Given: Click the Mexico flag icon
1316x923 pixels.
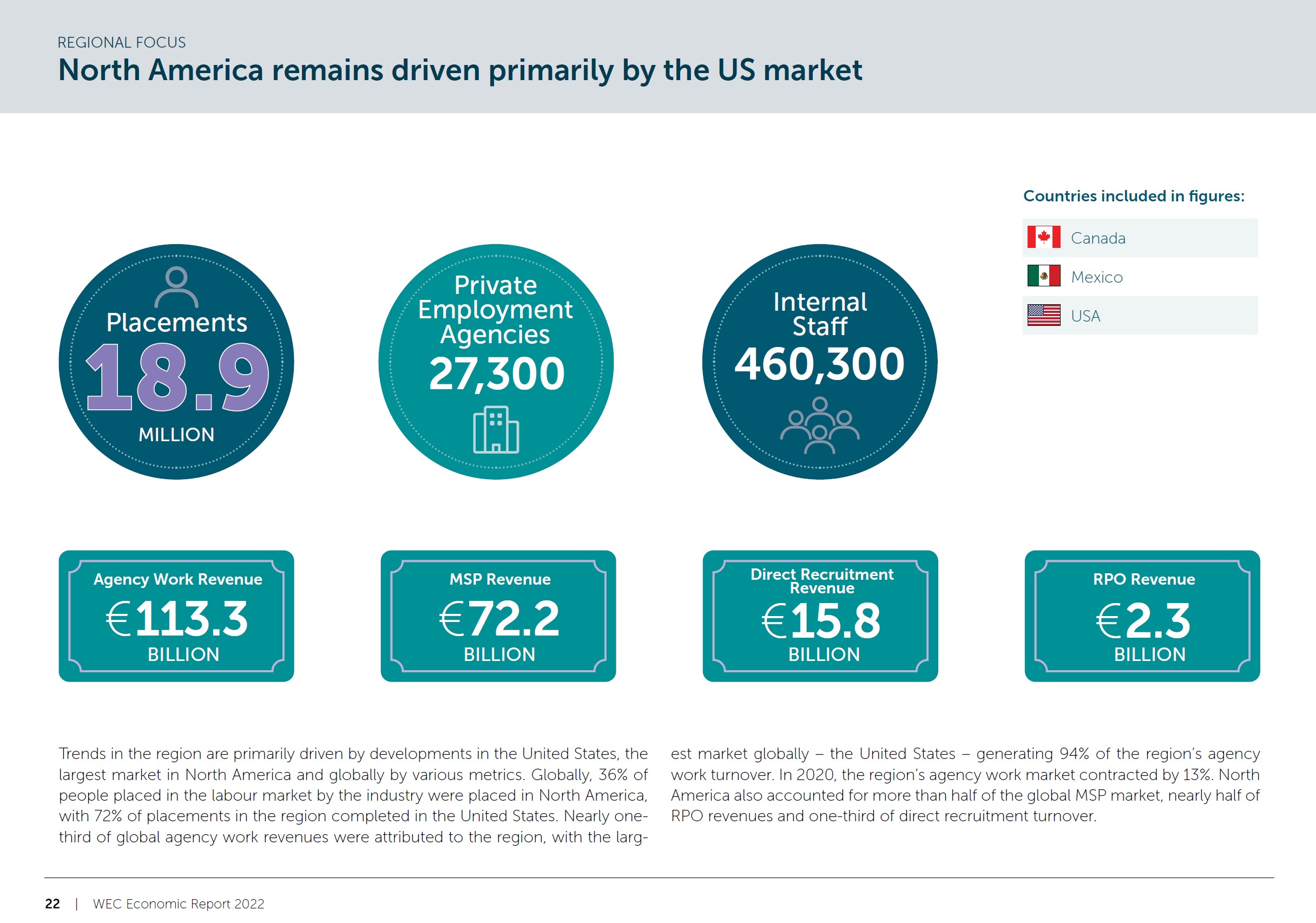Looking at the screenshot, I should click(x=1043, y=276).
